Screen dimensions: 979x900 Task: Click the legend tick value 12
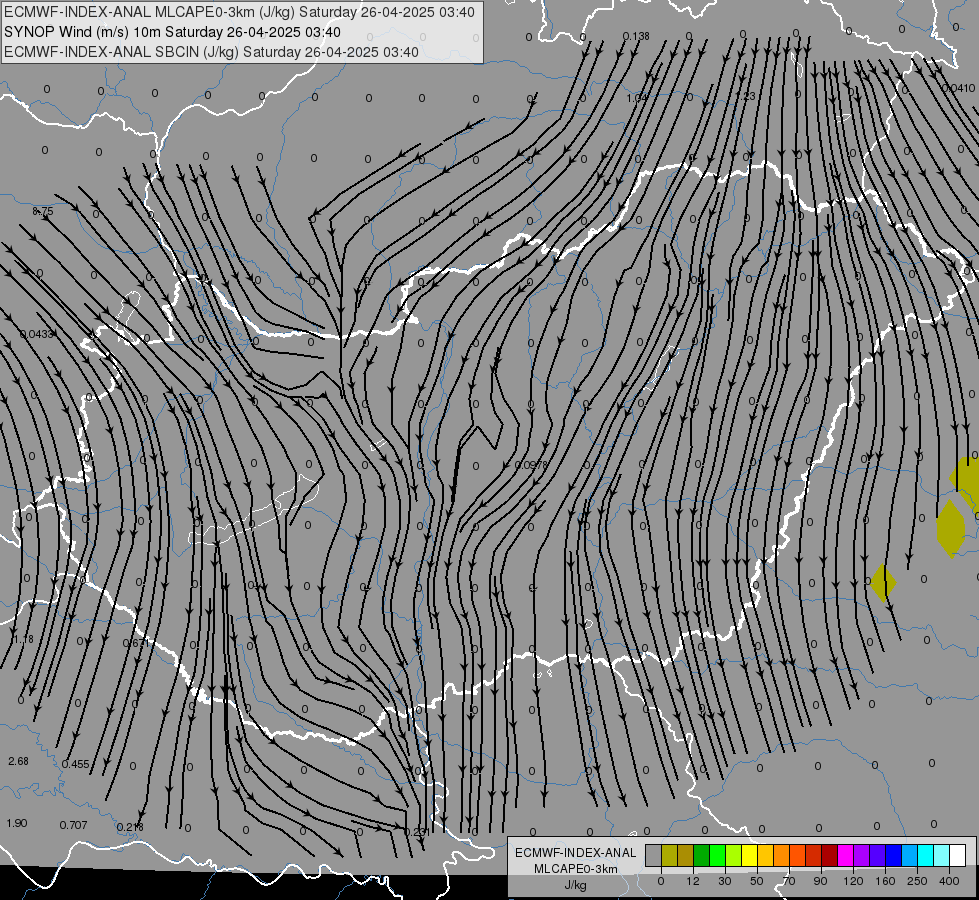pos(693,881)
